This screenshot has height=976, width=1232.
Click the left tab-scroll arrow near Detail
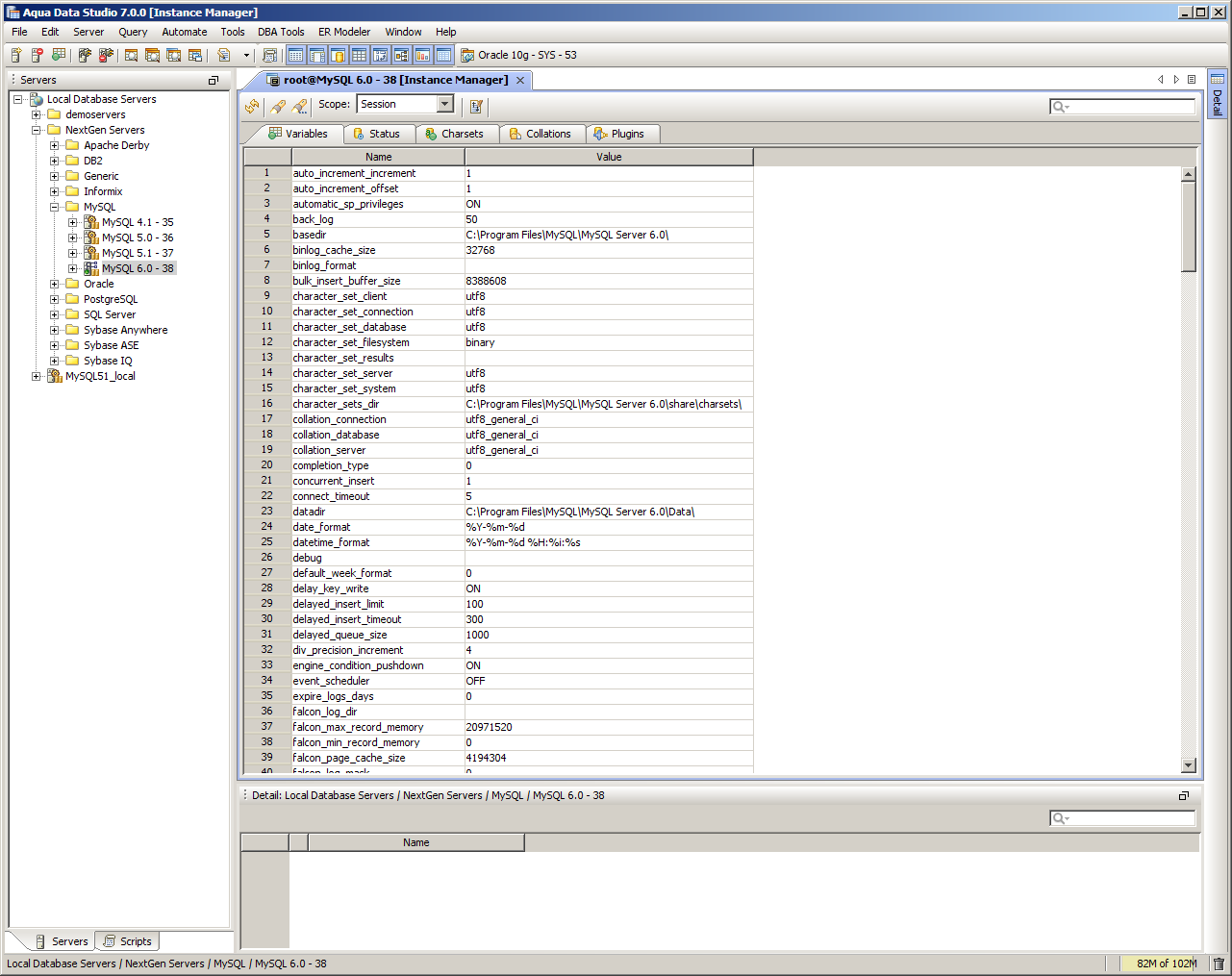tap(1161, 80)
